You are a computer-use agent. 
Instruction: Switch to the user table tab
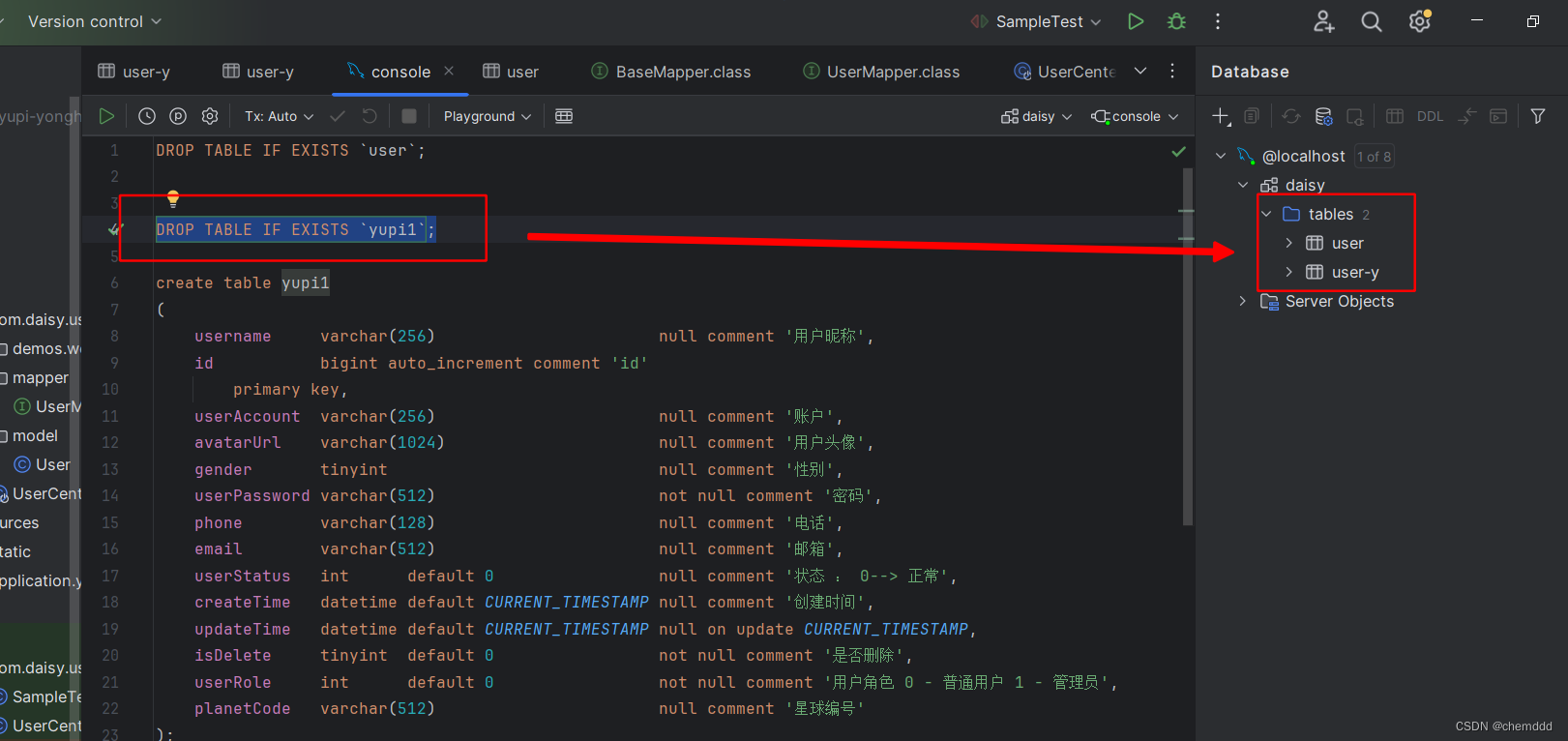pos(511,71)
